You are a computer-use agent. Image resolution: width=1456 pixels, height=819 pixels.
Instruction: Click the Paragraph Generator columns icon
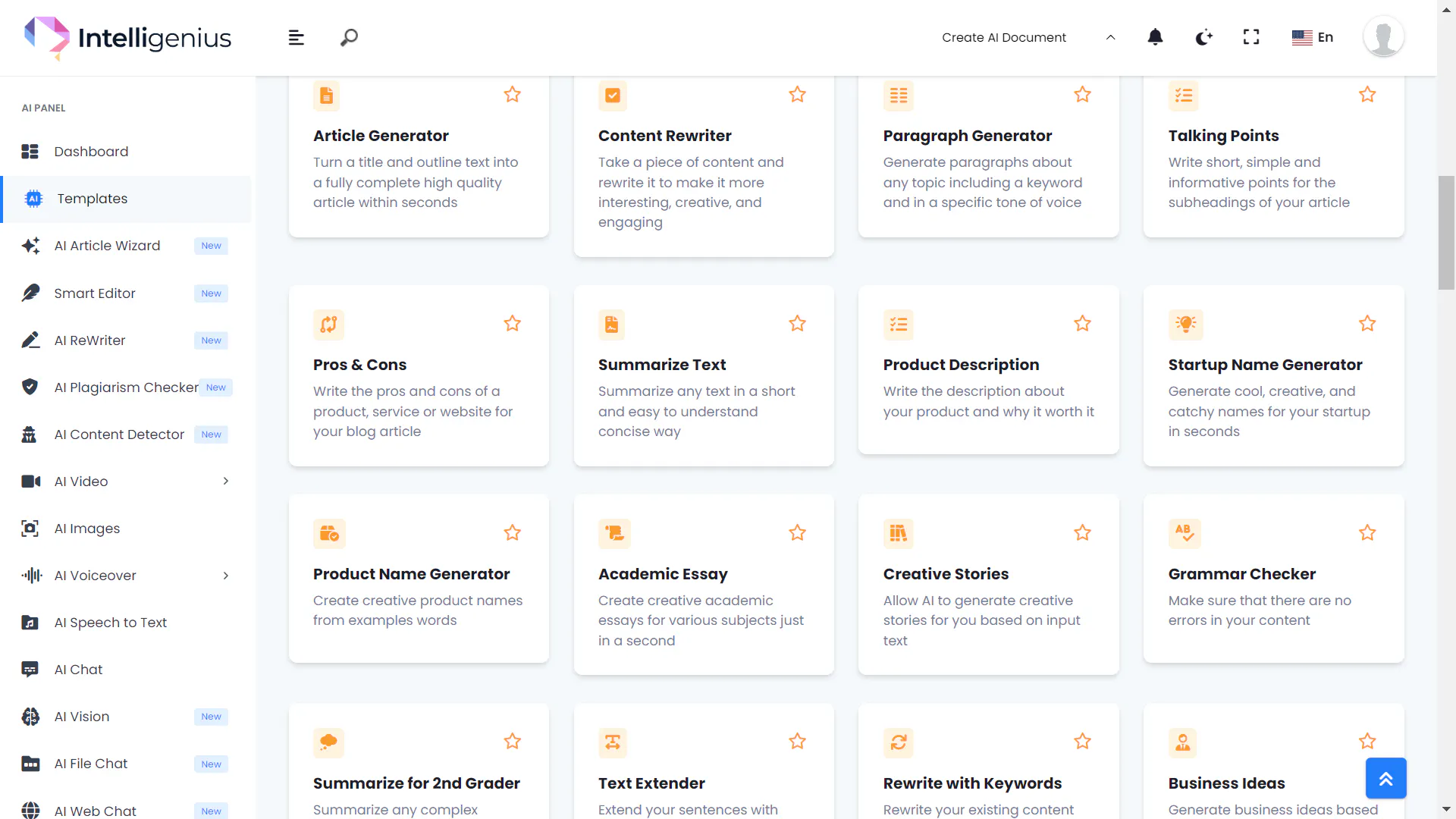pos(899,96)
